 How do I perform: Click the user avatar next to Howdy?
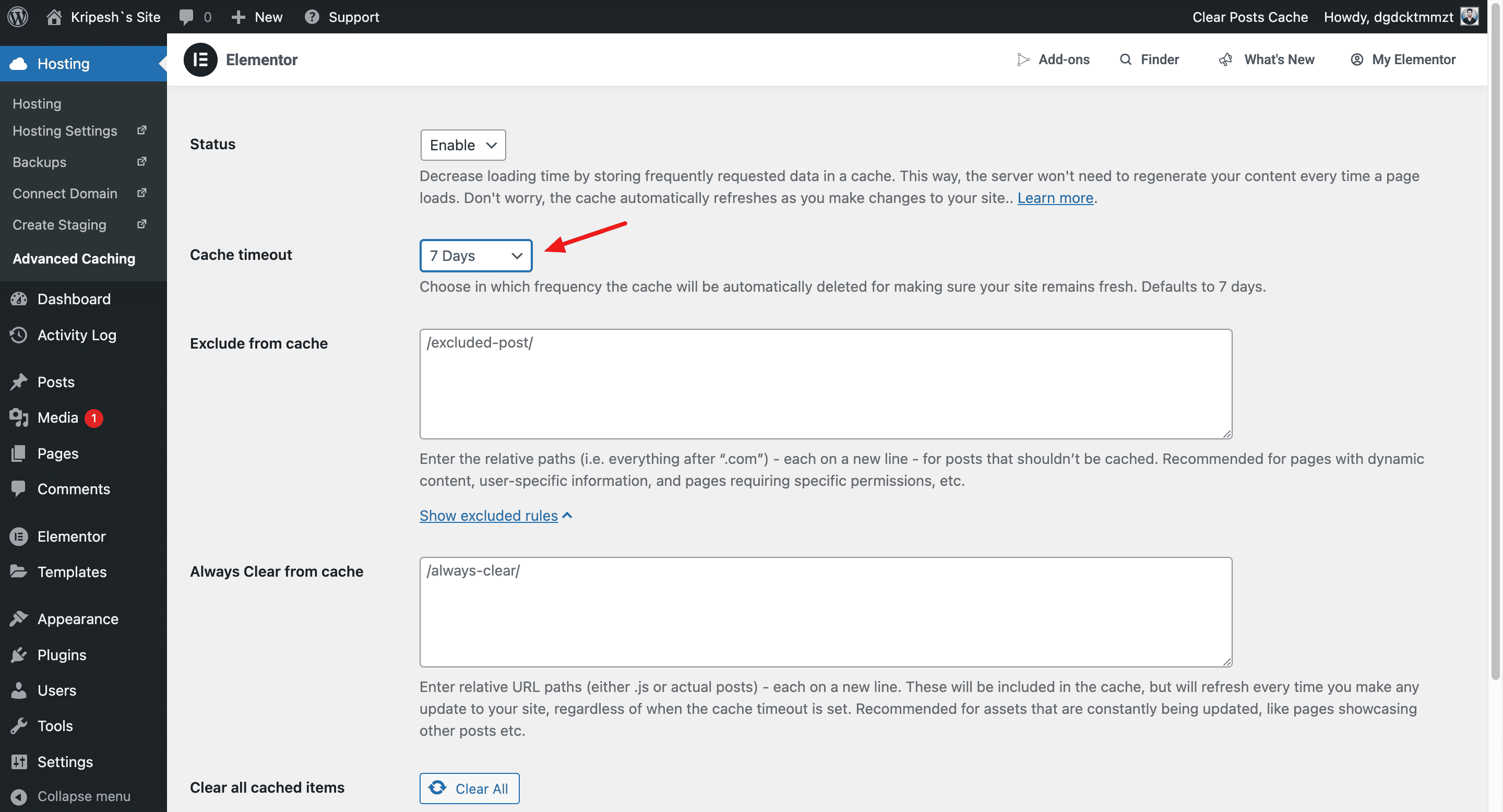coord(1469,16)
